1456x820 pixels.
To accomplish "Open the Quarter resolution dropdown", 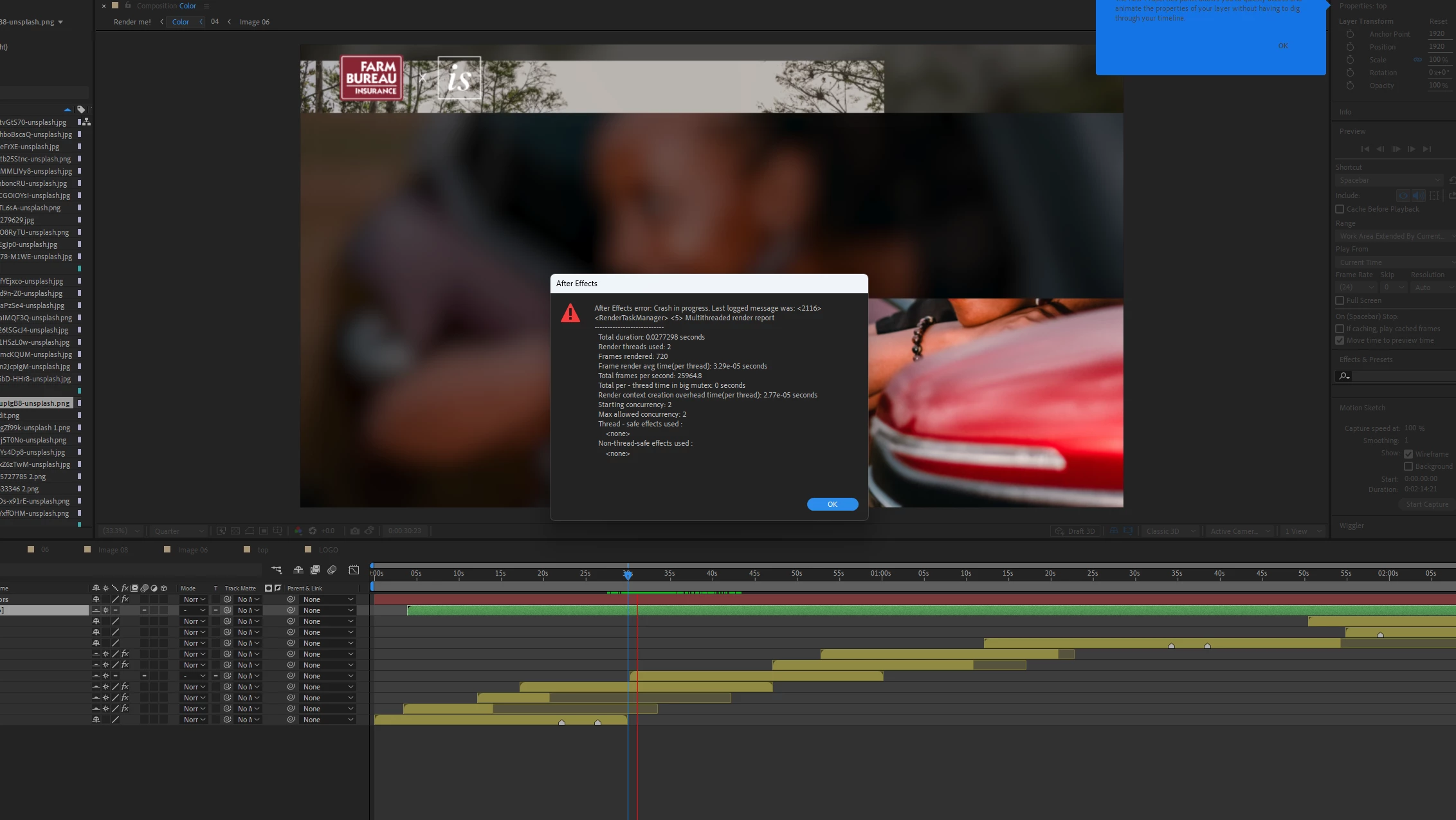I will [x=179, y=531].
